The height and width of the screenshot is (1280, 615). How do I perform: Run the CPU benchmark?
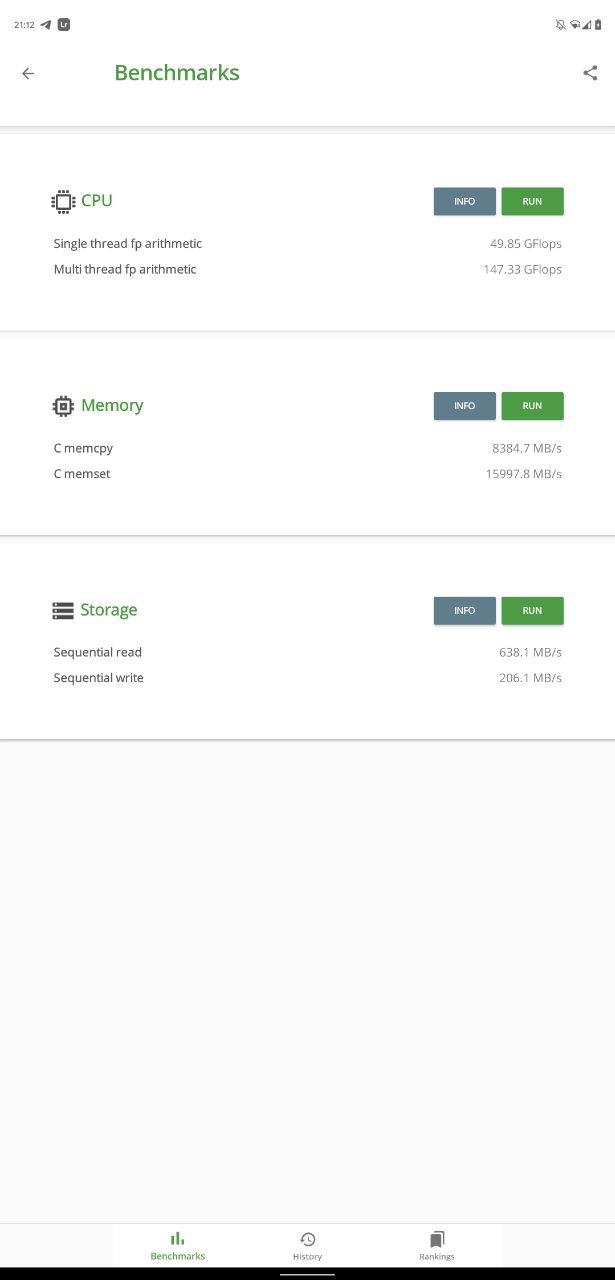click(532, 201)
